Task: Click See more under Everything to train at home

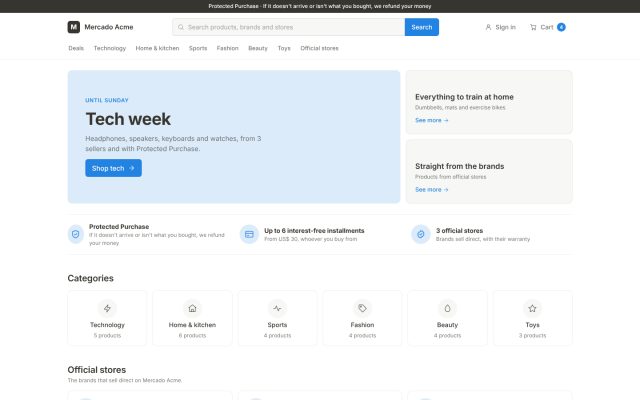Action: click(431, 120)
